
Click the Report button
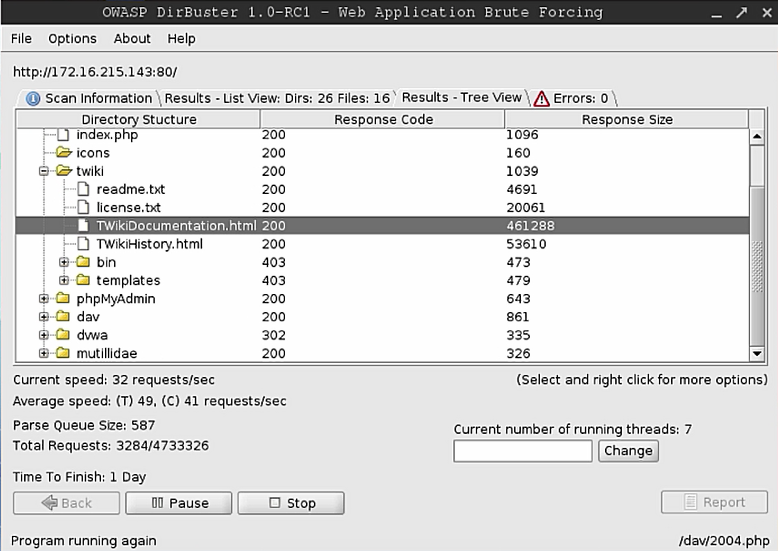point(714,502)
